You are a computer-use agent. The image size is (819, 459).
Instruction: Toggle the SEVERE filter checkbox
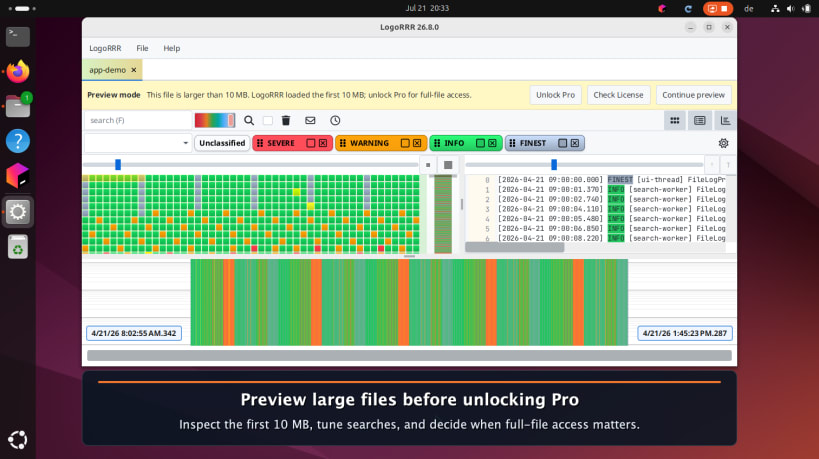311,143
